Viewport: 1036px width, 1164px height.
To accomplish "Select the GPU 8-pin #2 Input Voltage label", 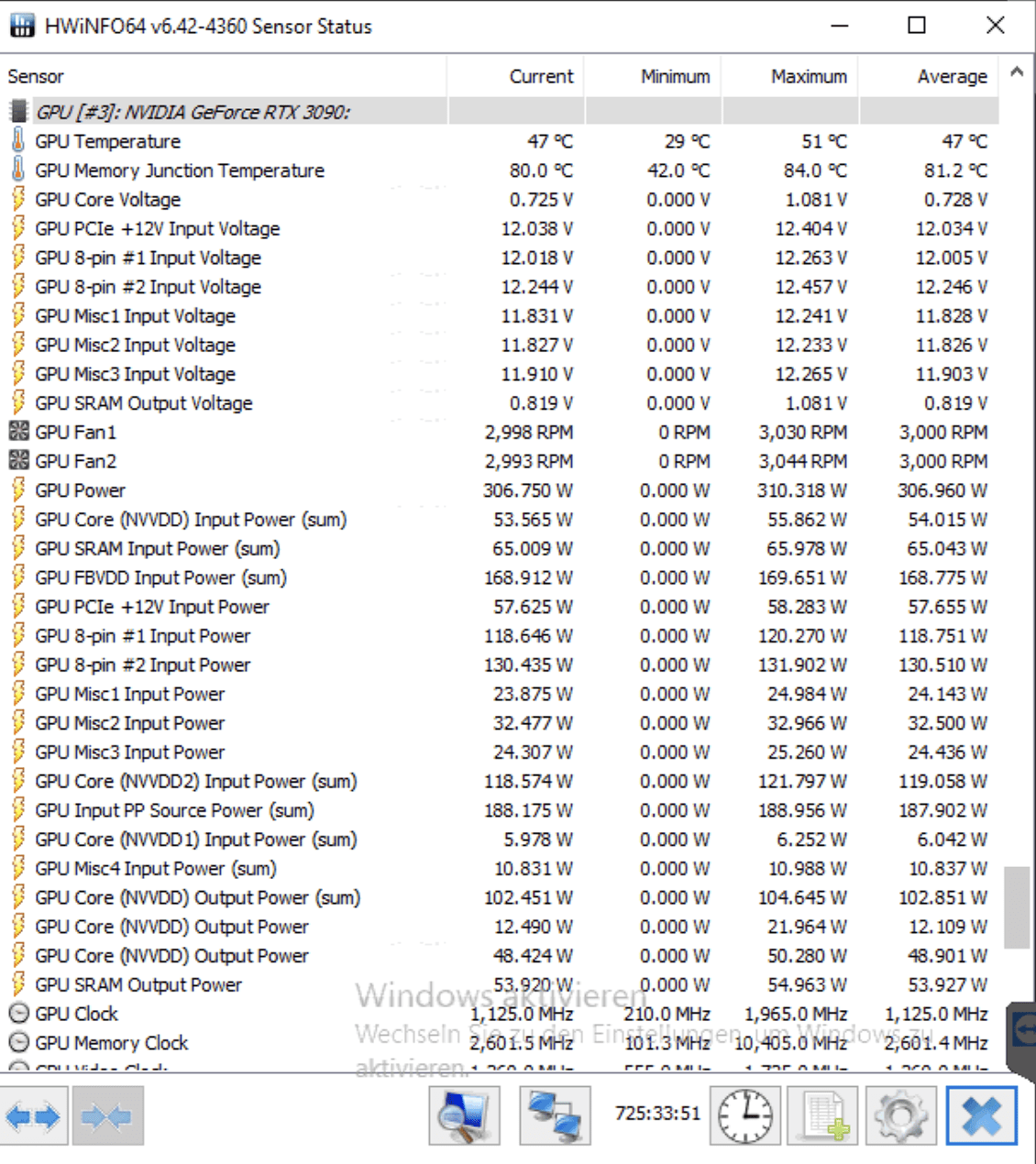I will (x=149, y=287).
